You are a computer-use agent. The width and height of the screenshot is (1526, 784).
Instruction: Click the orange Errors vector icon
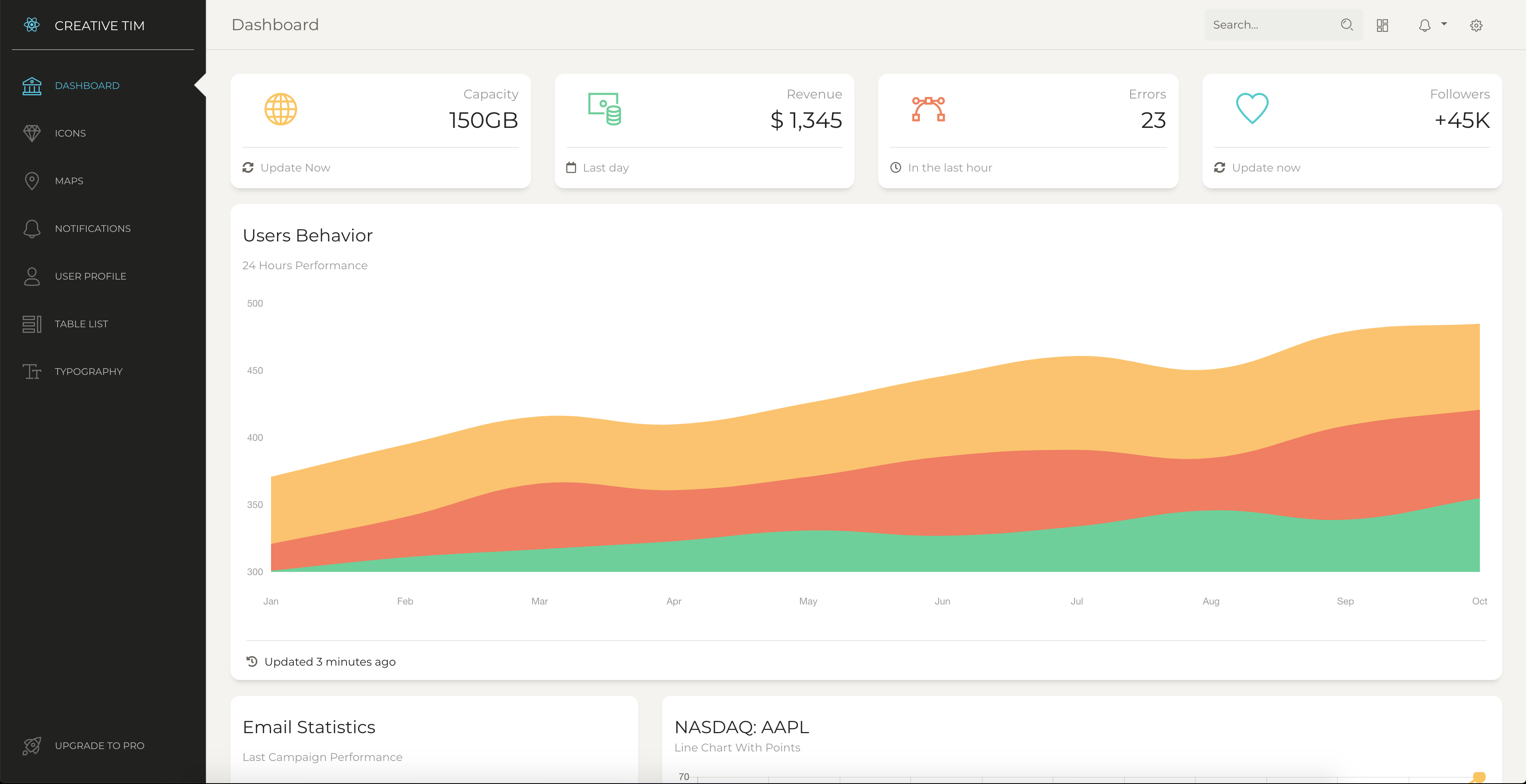pyautogui.click(x=928, y=109)
